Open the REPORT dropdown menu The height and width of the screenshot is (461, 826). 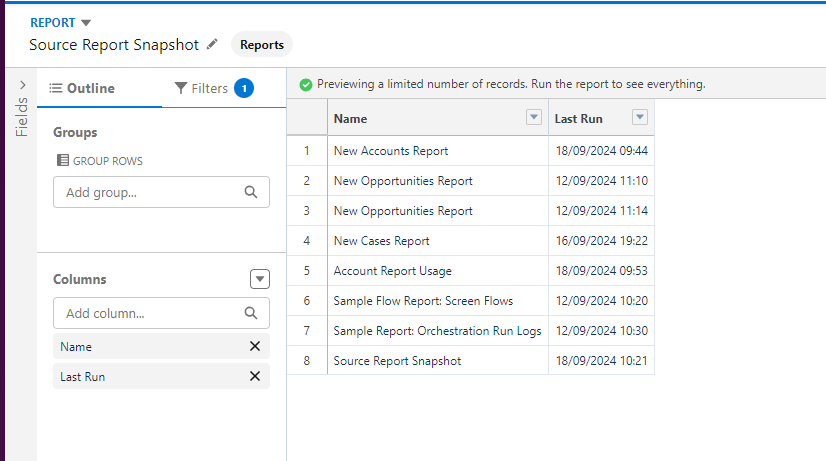tap(85, 22)
